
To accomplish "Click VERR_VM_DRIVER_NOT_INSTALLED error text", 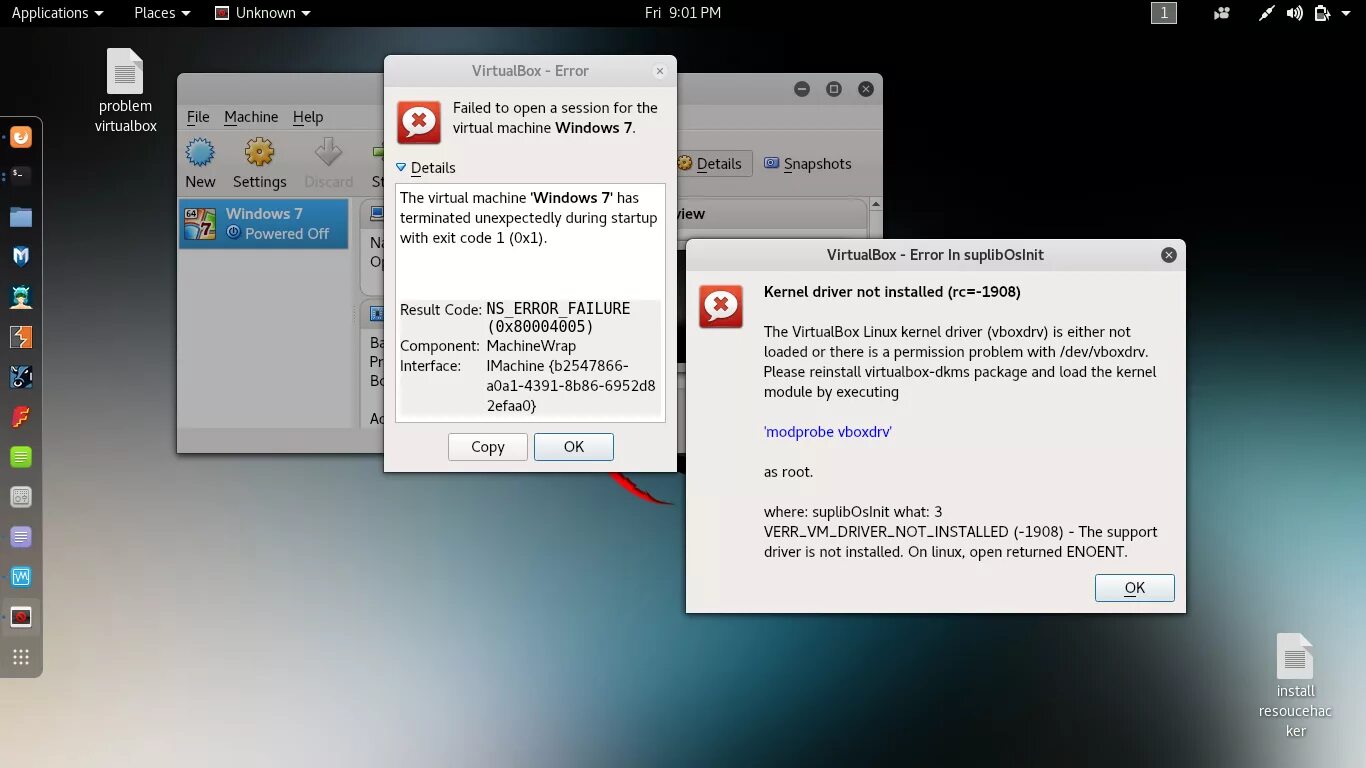I will pos(886,532).
